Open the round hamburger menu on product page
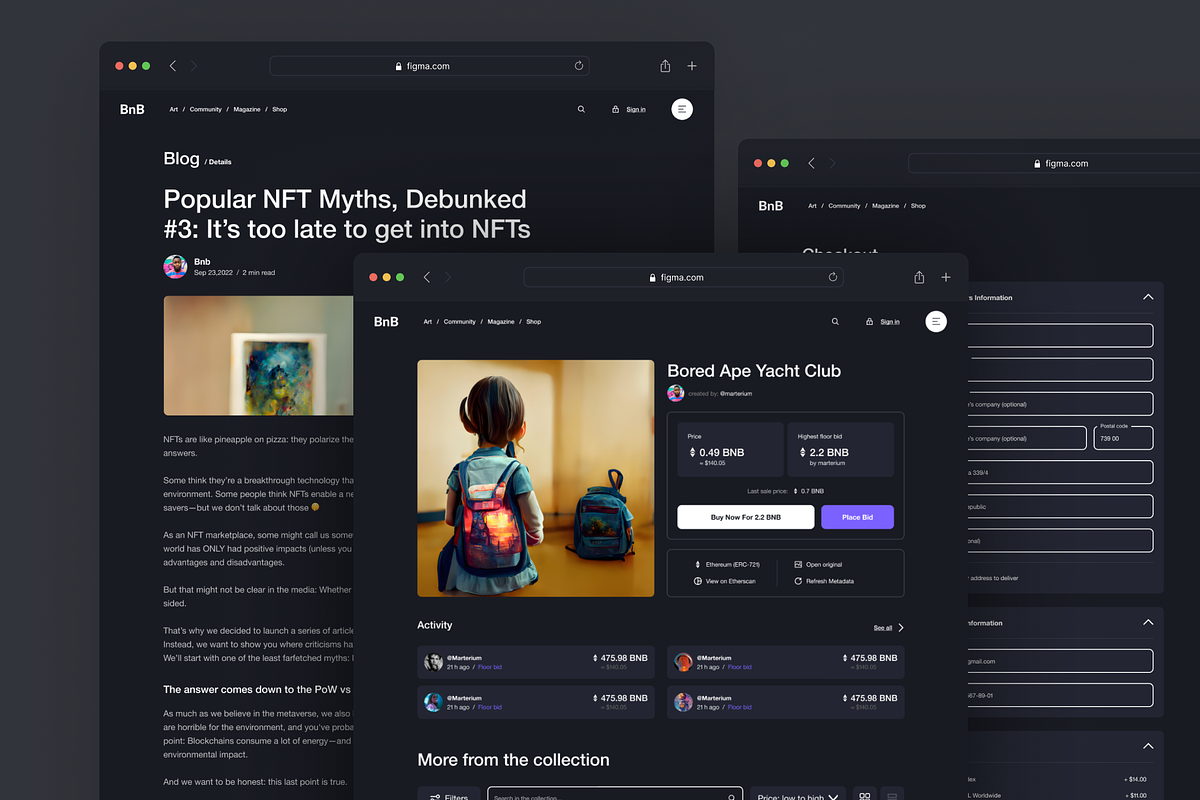Screen dimensions: 1200x800 (x=936, y=321)
